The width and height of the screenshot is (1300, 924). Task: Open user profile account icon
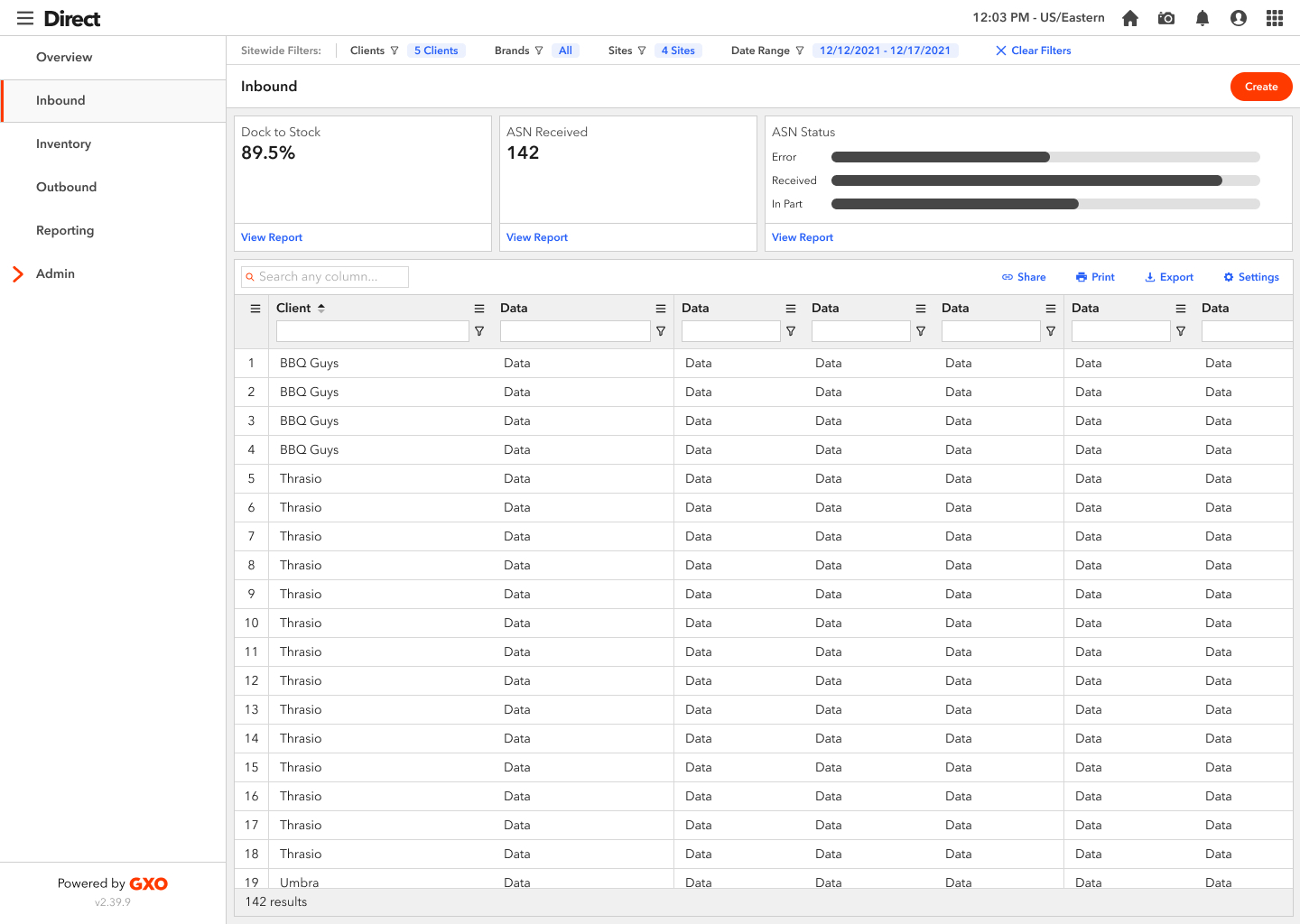(x=1238, y=18)
